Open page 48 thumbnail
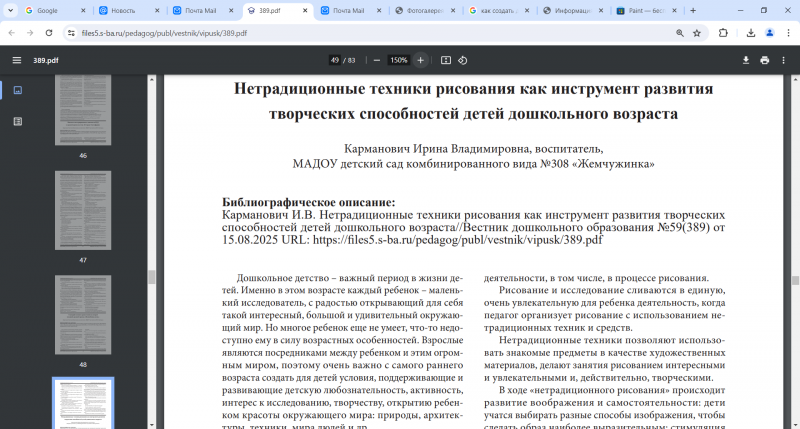The width and height of the screenshot is (800, 429). click(82, 315)
